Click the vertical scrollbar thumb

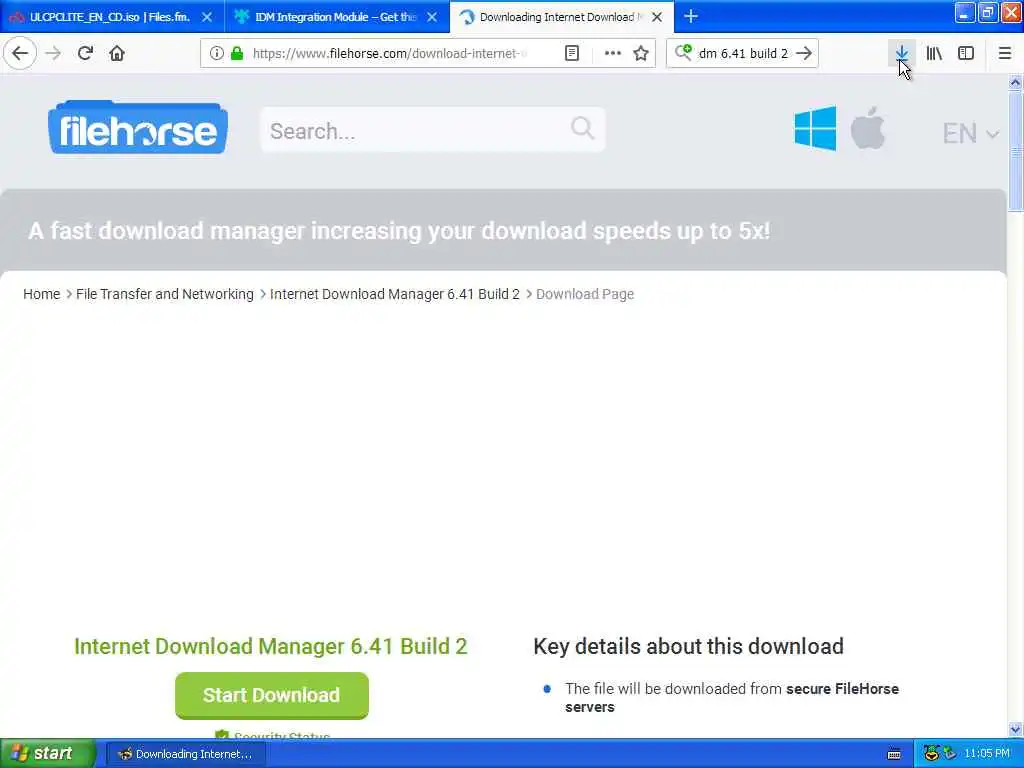point(1015,152)
